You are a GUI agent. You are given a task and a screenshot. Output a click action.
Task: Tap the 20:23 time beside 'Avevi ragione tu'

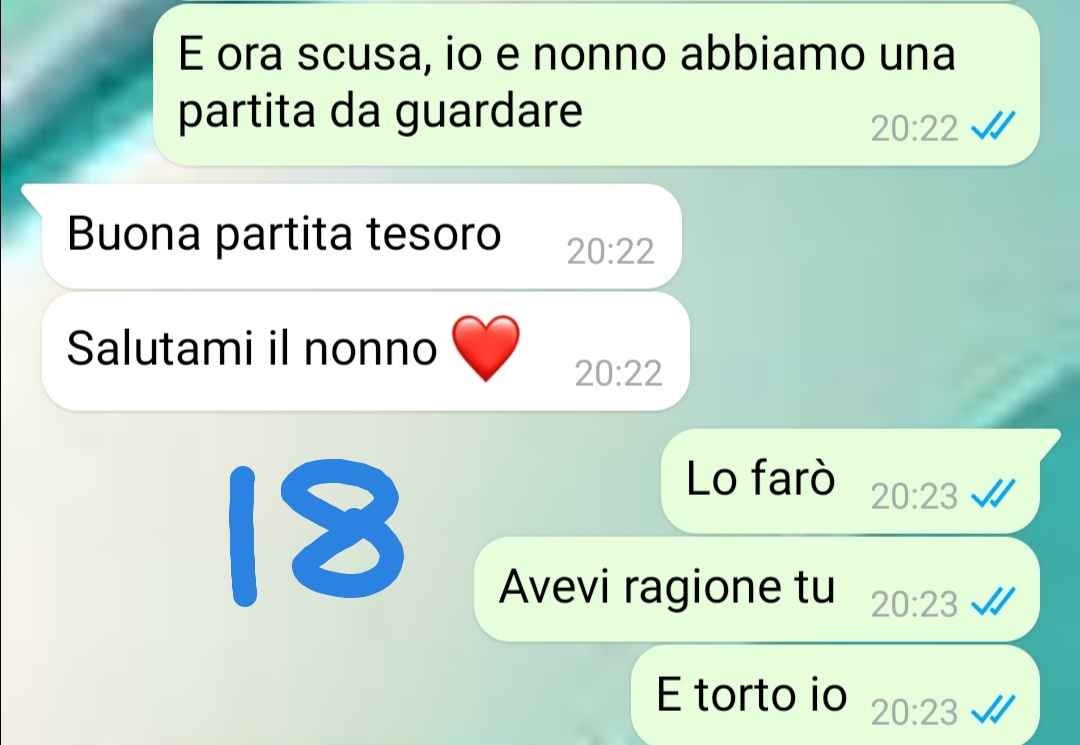pyautogui.click(x=914, y=604)
